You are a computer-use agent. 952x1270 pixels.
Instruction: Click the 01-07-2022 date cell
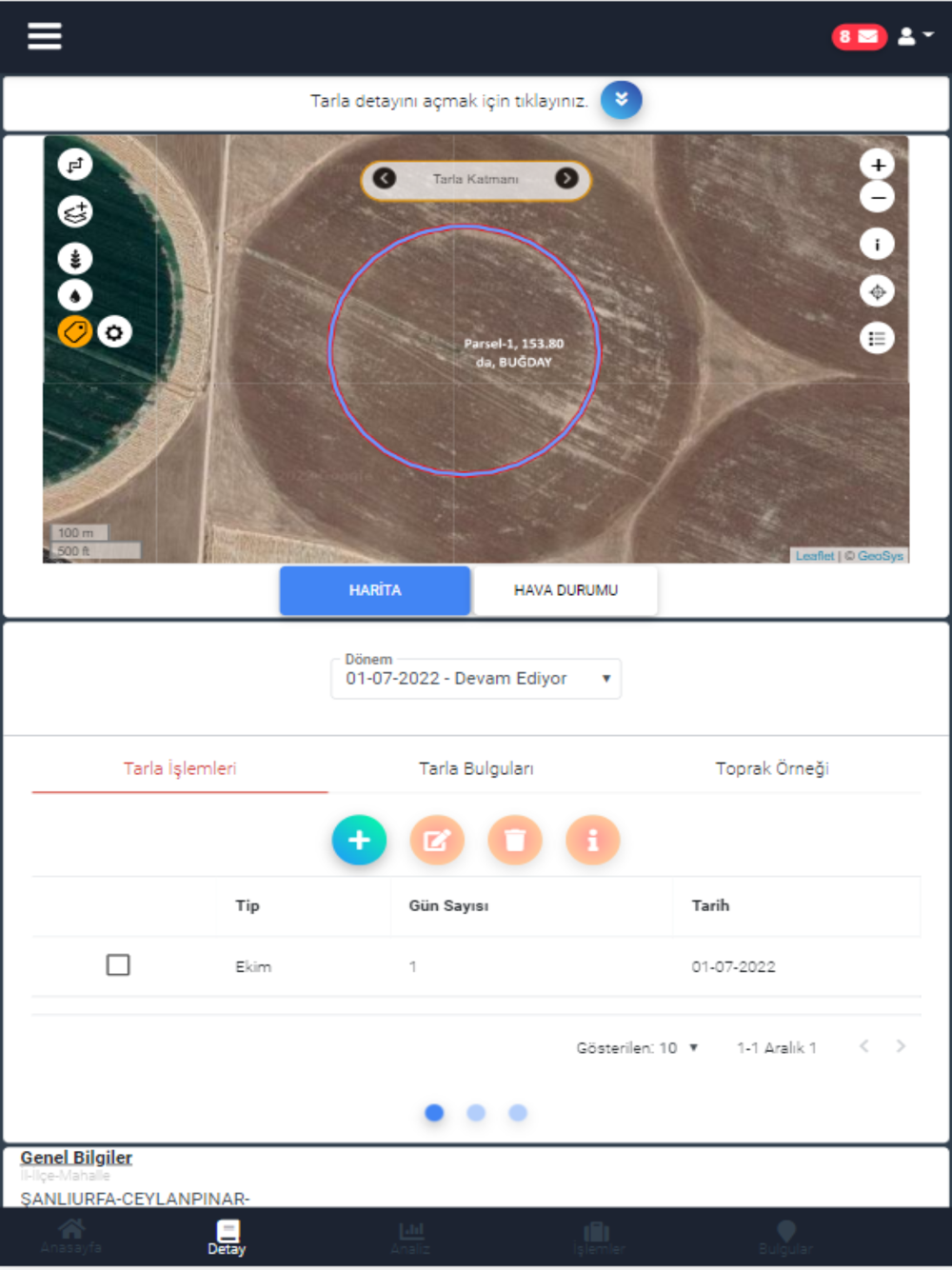pyautogui.click(x=733, y=966)
